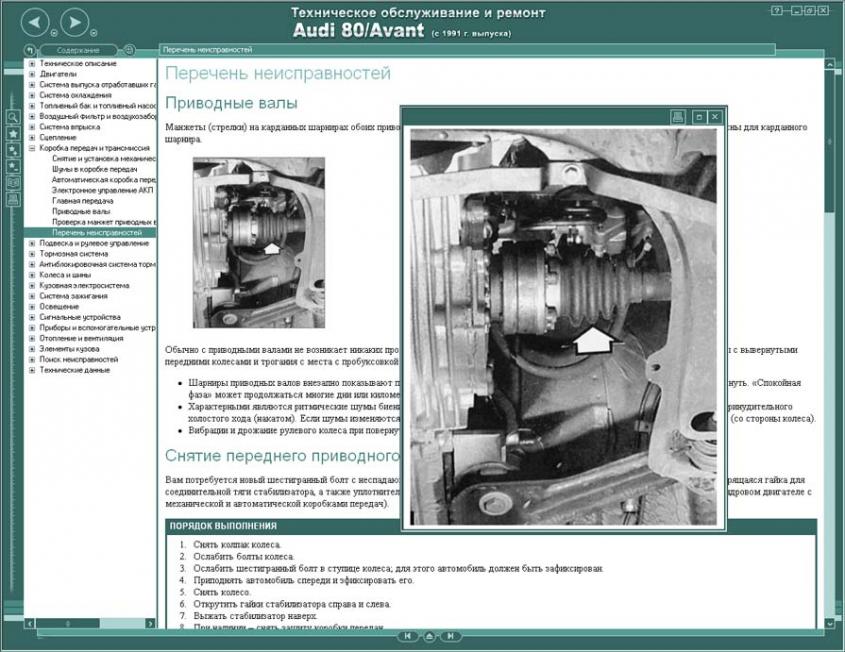Screen dimensions: 845x652
Task: Go back with the left arrow button
Action: coord(34,23)
